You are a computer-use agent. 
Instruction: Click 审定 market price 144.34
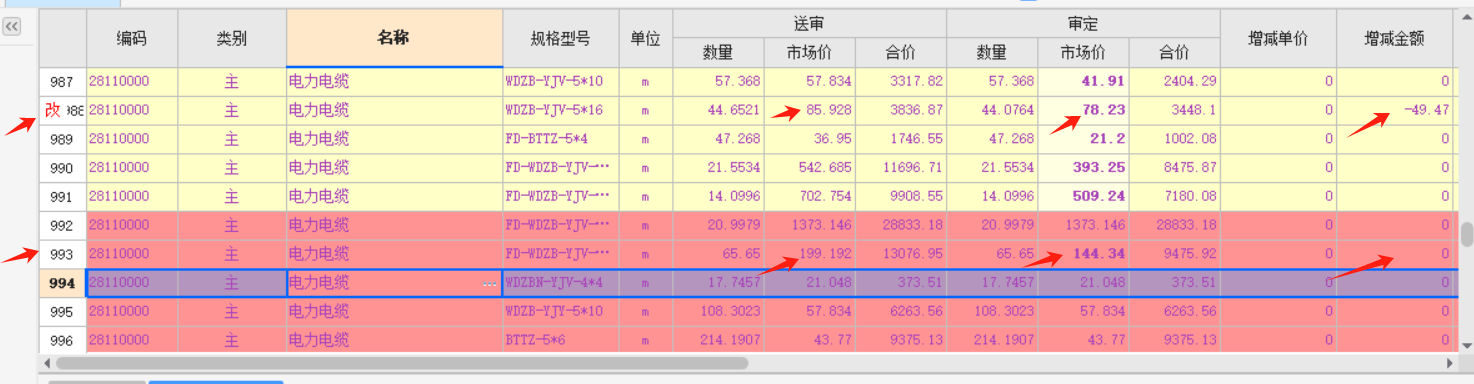coord(1083,254)
